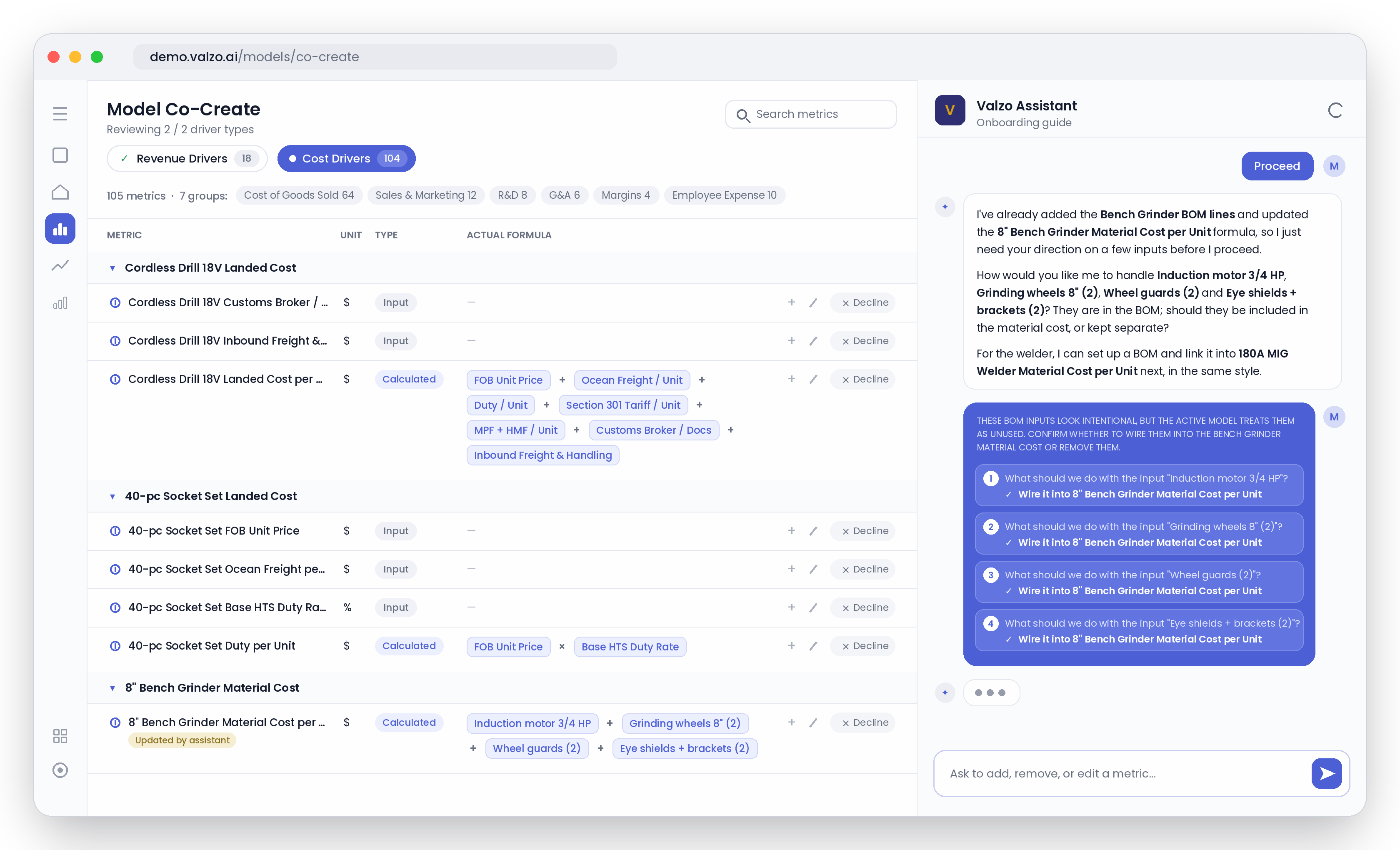Viewport: 1400px width, 850px height.
Task: Collapse the 40-pc Socket Set Landed Cost group
Action: pyautogui.click(x=112, y=497)
